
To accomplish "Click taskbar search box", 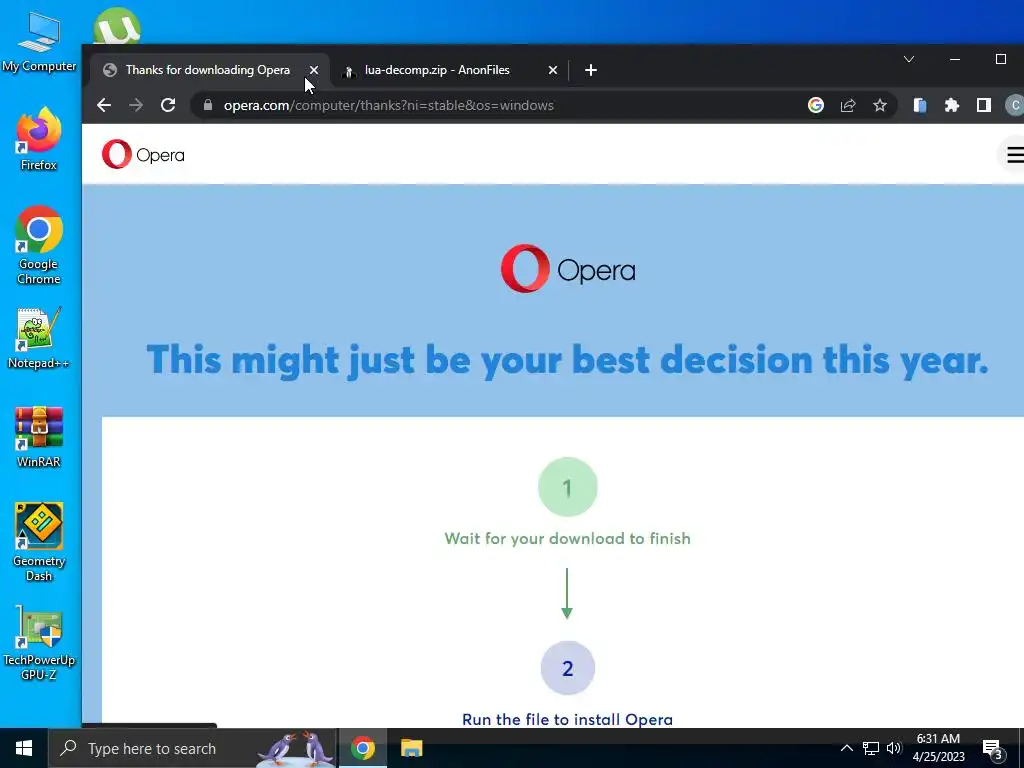I will [x=193, y=748].
